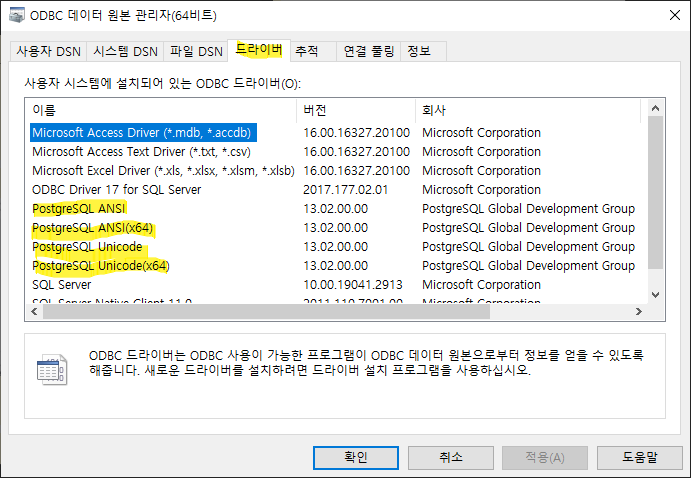Click version 13.02.00.00 of PostgreSQL ANSI row
This screenshot has height=478, width=691.
tap(335, 208)
